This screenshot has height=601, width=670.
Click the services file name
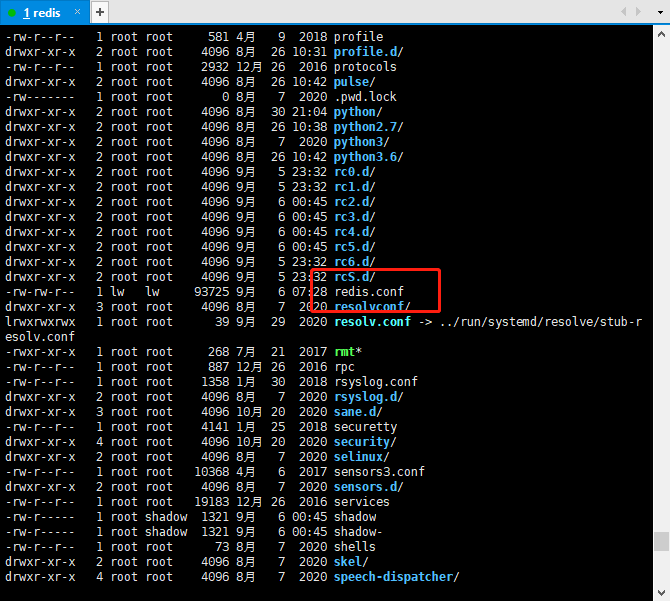pyautogui.click(x=361, y=501)
